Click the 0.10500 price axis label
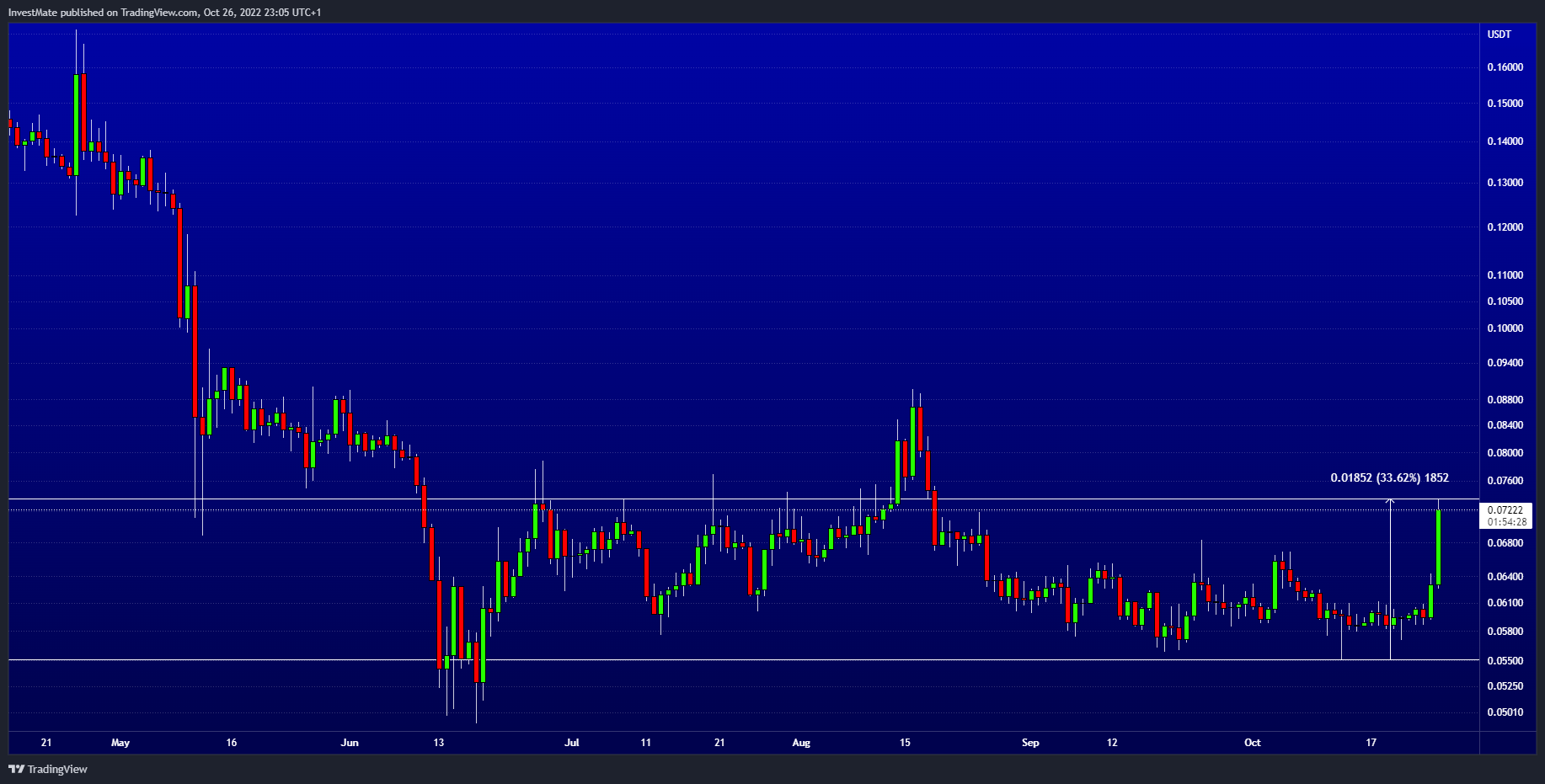 [1505, 301]
